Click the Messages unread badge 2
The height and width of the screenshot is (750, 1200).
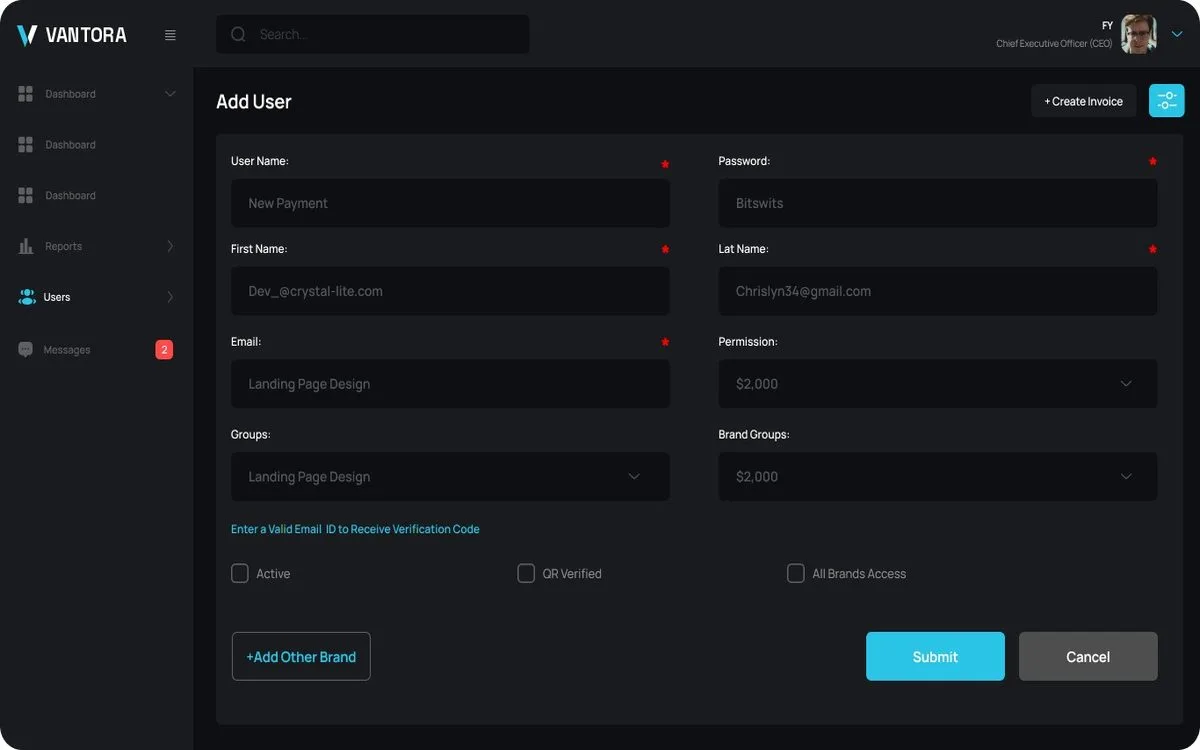pyautogui.click(x=164, y=350)
